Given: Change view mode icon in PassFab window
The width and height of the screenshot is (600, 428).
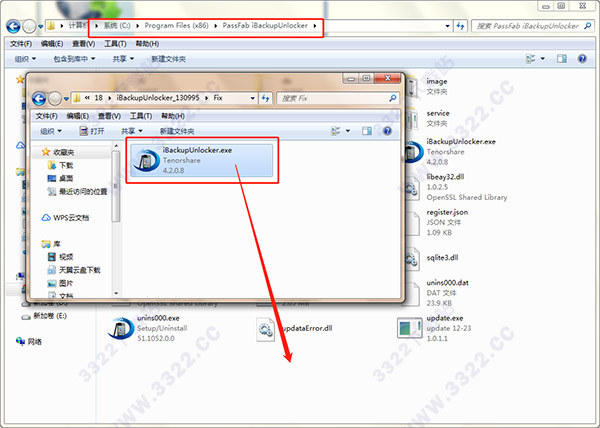Looking at the screenshot, I should pos(530,59).
